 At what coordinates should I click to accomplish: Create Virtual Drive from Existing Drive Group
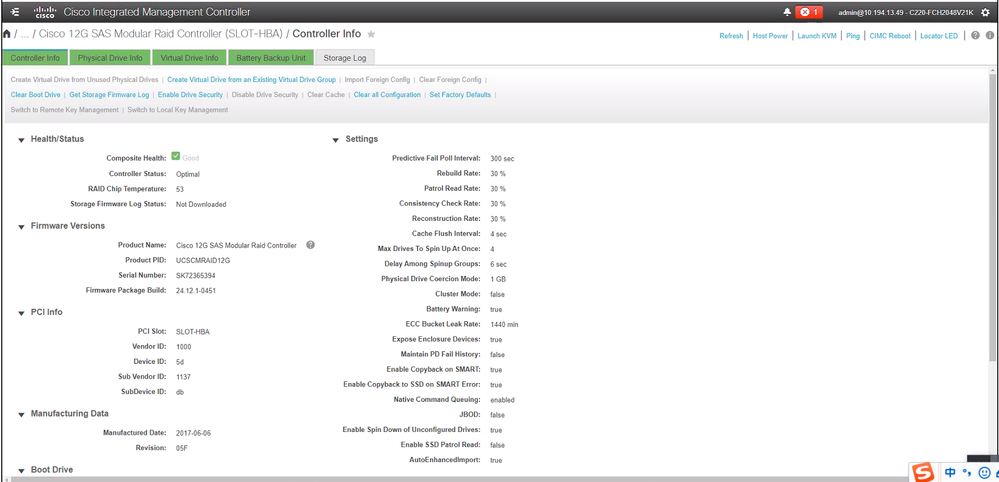click(251, 80)
